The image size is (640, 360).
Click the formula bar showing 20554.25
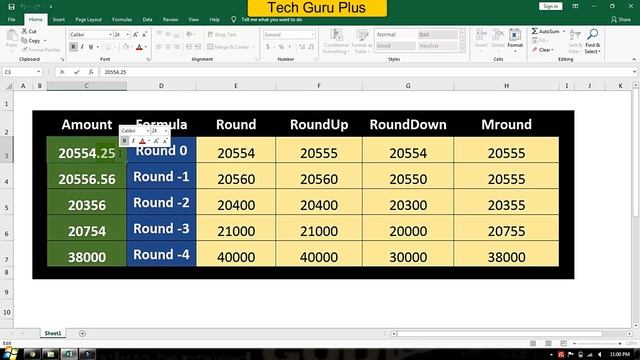point(365,72)
